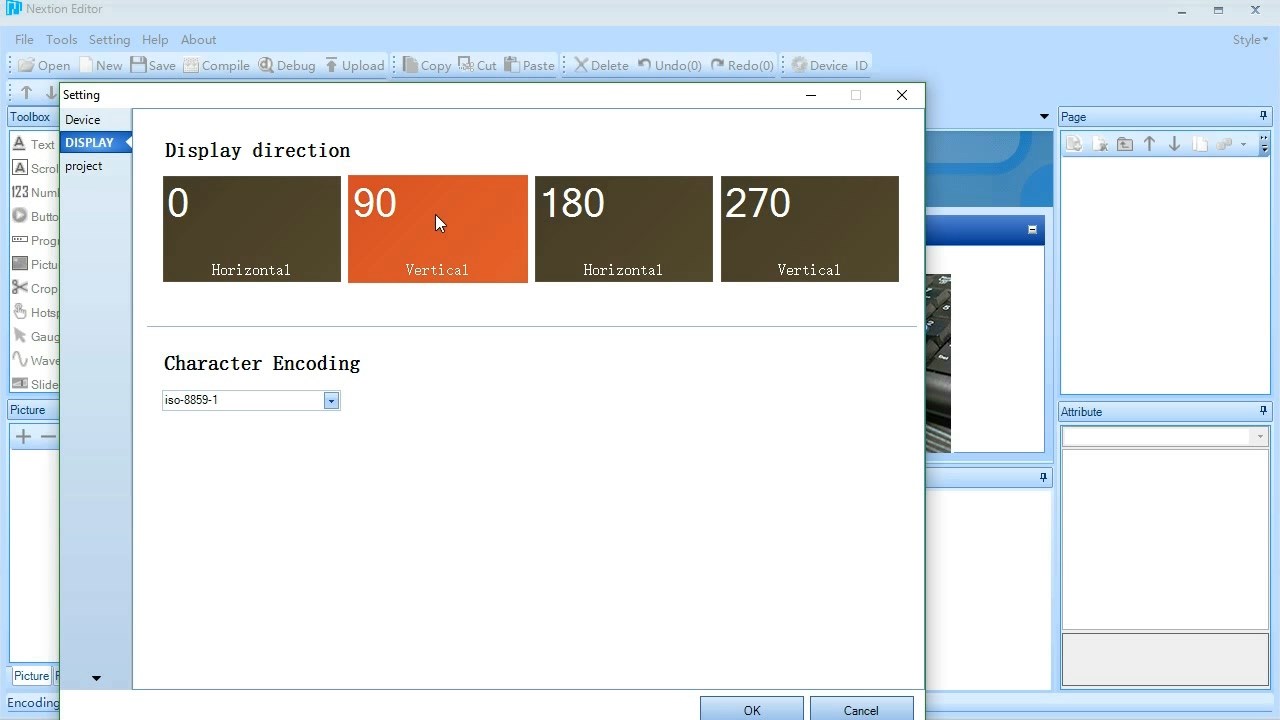Click the Open toolbar button

click(44, 65)
